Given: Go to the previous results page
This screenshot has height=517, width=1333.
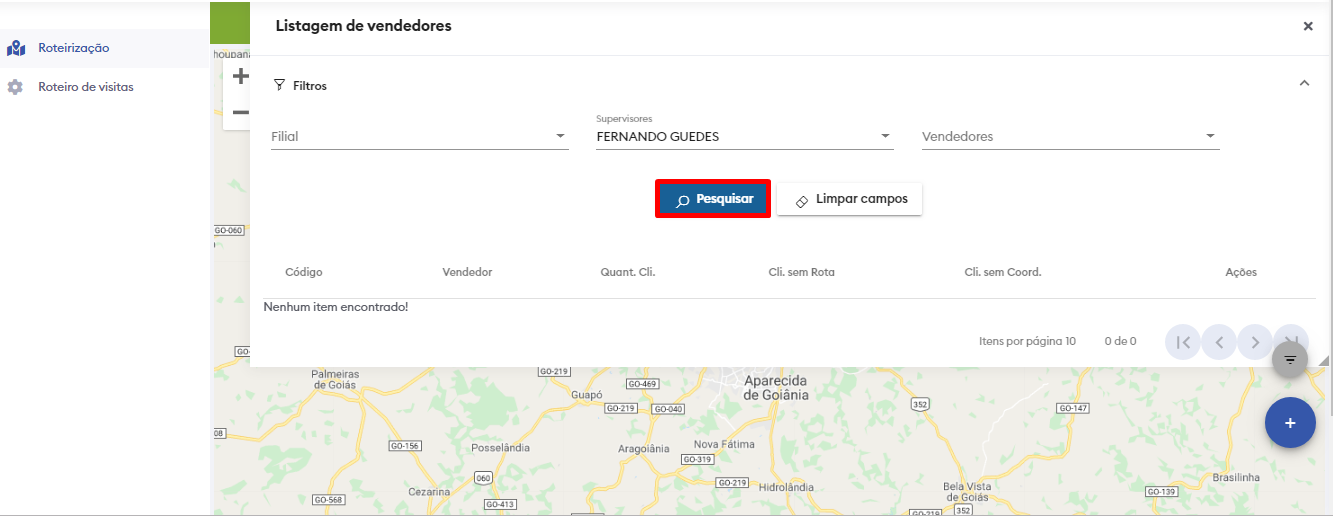Looking at the screenshot, I should click(1219, 342).
